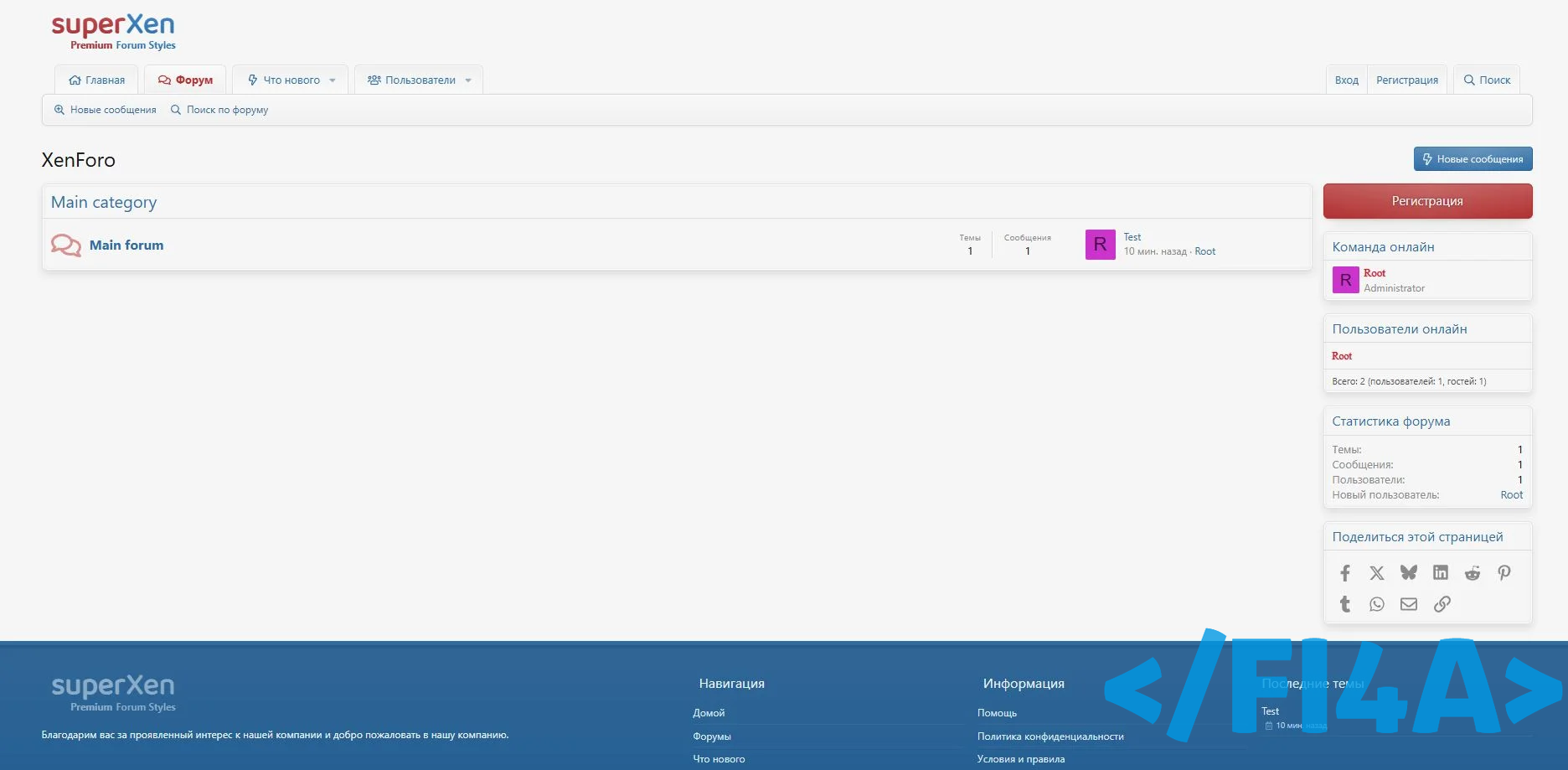This screenshot has height=770, width=1568.
Task: Click the footer superXen logo
Action: [x=113, y=693]
